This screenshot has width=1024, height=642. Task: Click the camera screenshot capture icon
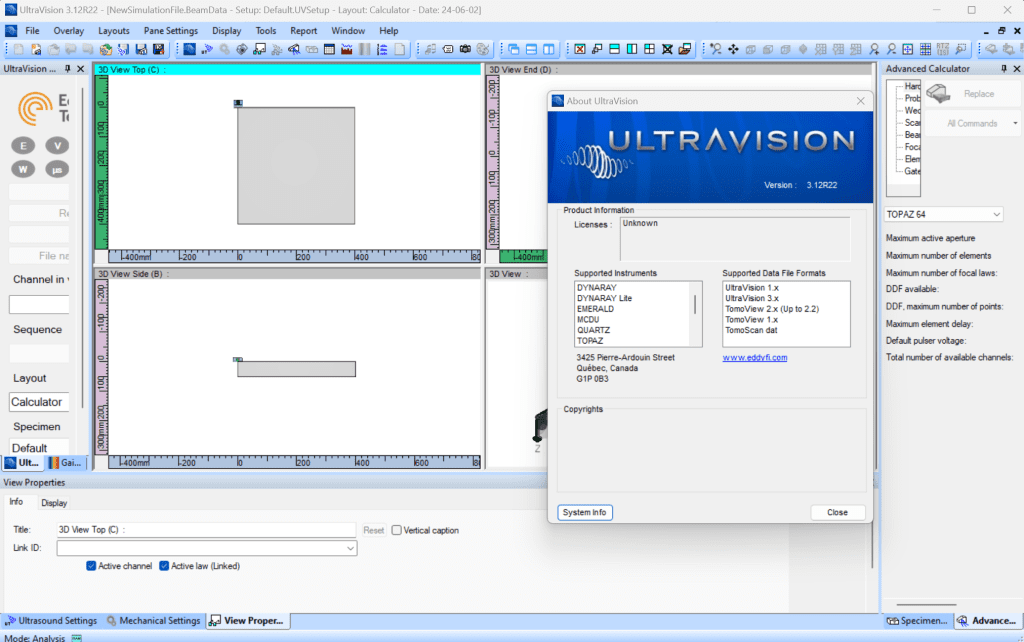point(465,48)
